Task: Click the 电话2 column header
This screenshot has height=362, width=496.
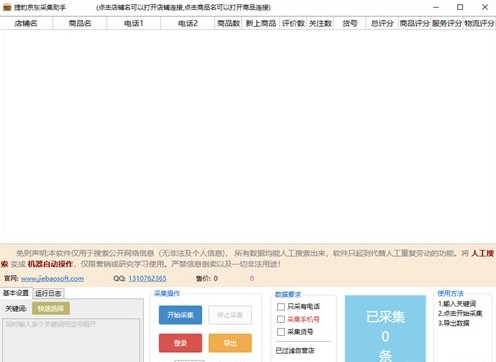Action: click(x=188, y=23)
